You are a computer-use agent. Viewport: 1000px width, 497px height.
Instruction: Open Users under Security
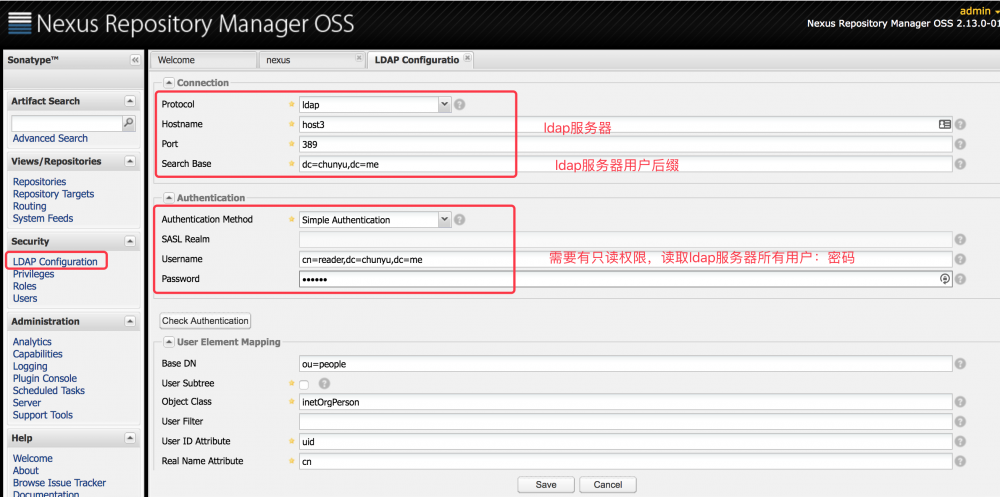pos(25,298)
